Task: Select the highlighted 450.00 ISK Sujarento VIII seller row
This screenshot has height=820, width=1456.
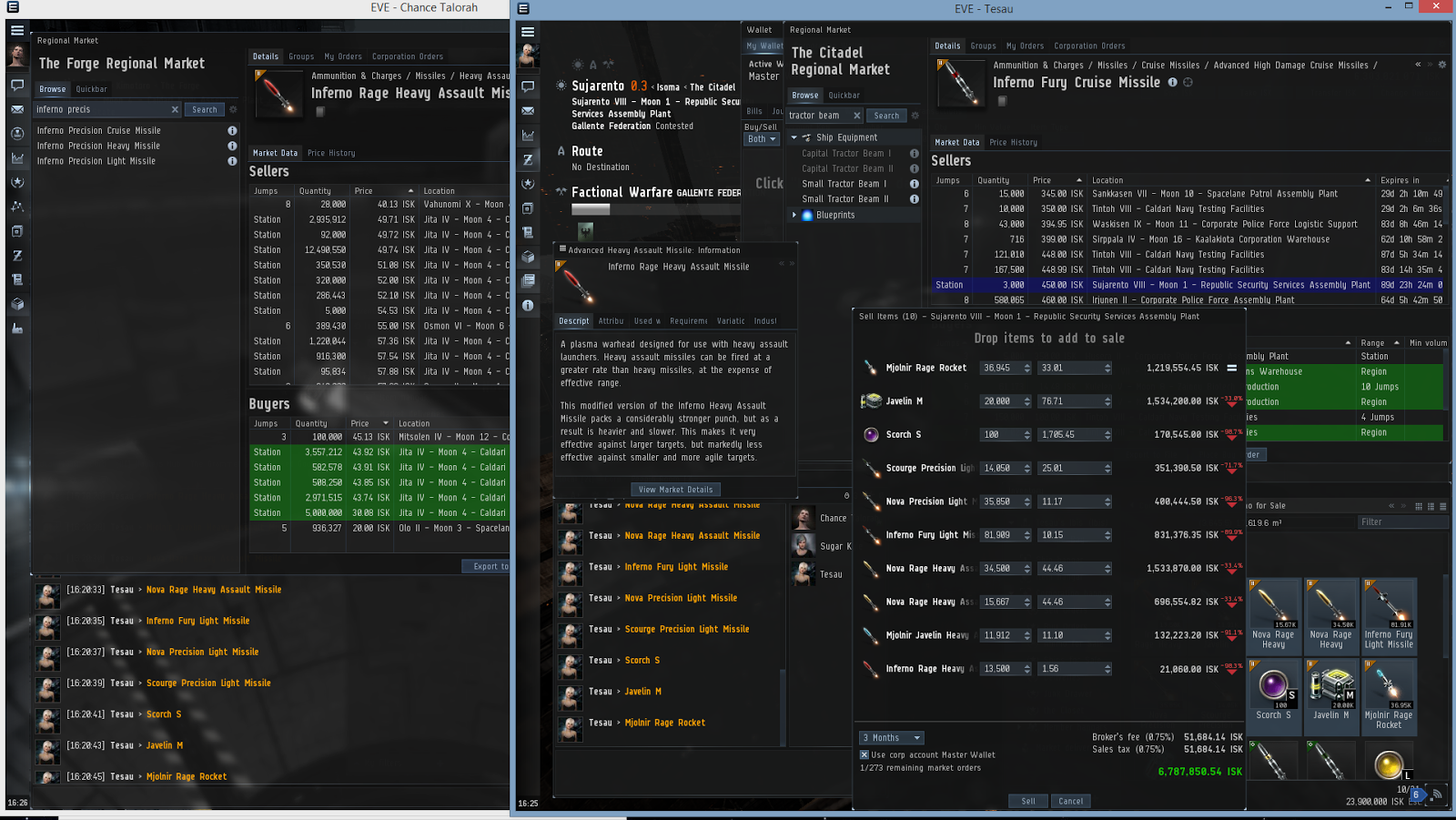Action: [1188, 285]
